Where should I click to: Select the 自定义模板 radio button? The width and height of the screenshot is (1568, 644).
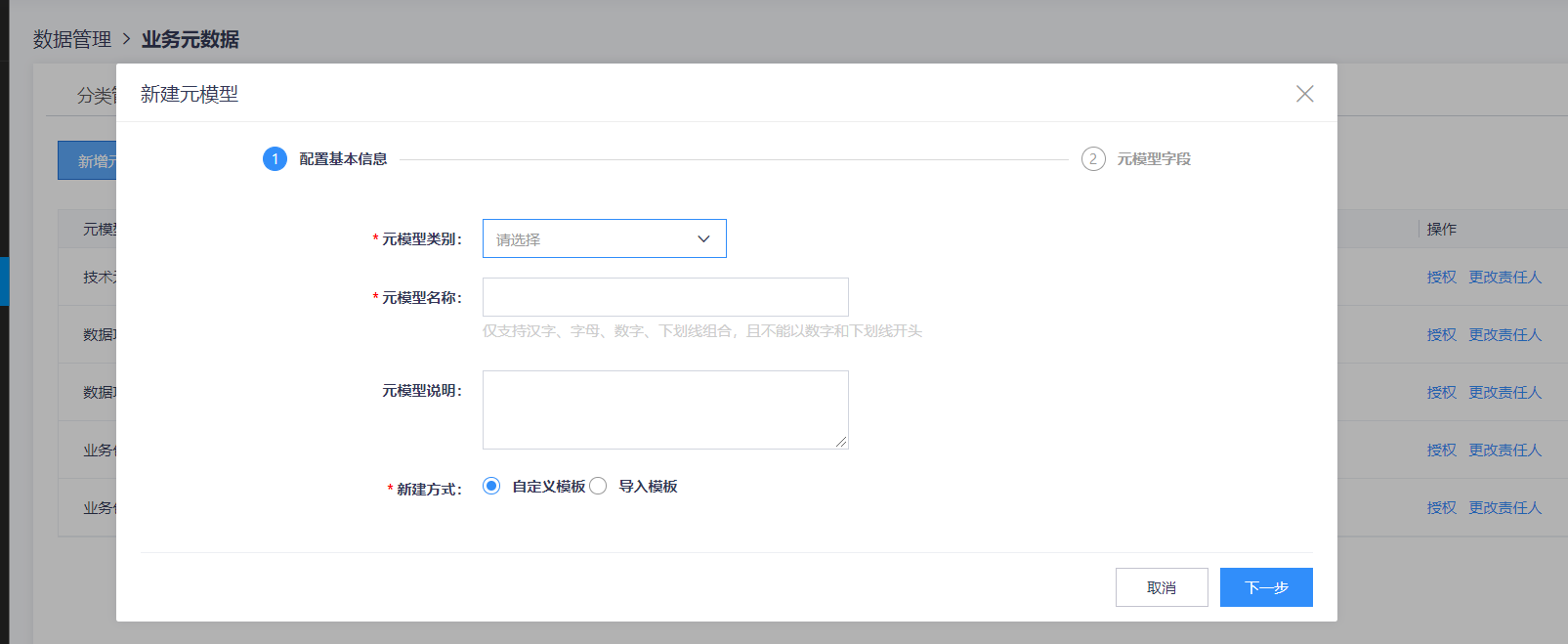coord(491,486)
